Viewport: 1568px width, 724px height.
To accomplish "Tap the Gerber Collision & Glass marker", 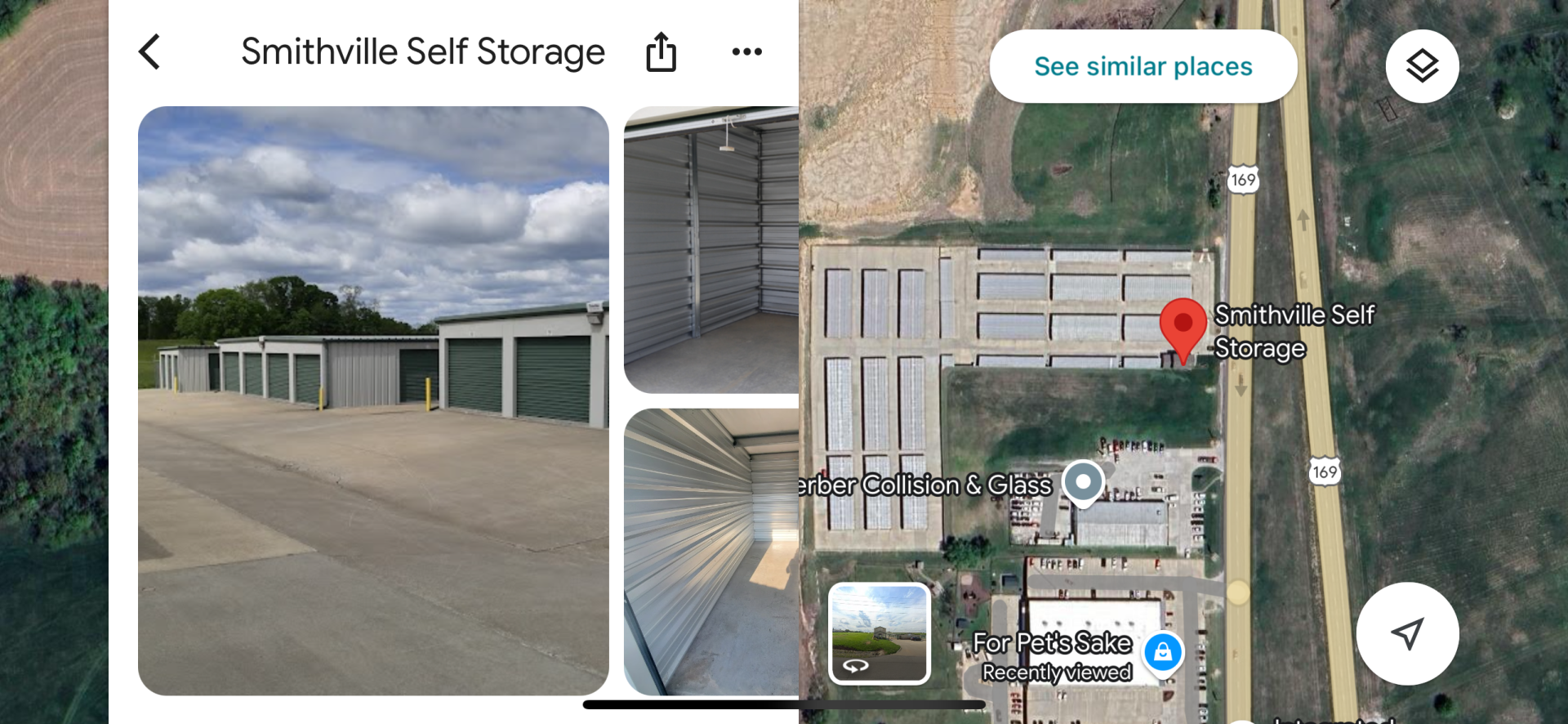I will coord(1083,484).
